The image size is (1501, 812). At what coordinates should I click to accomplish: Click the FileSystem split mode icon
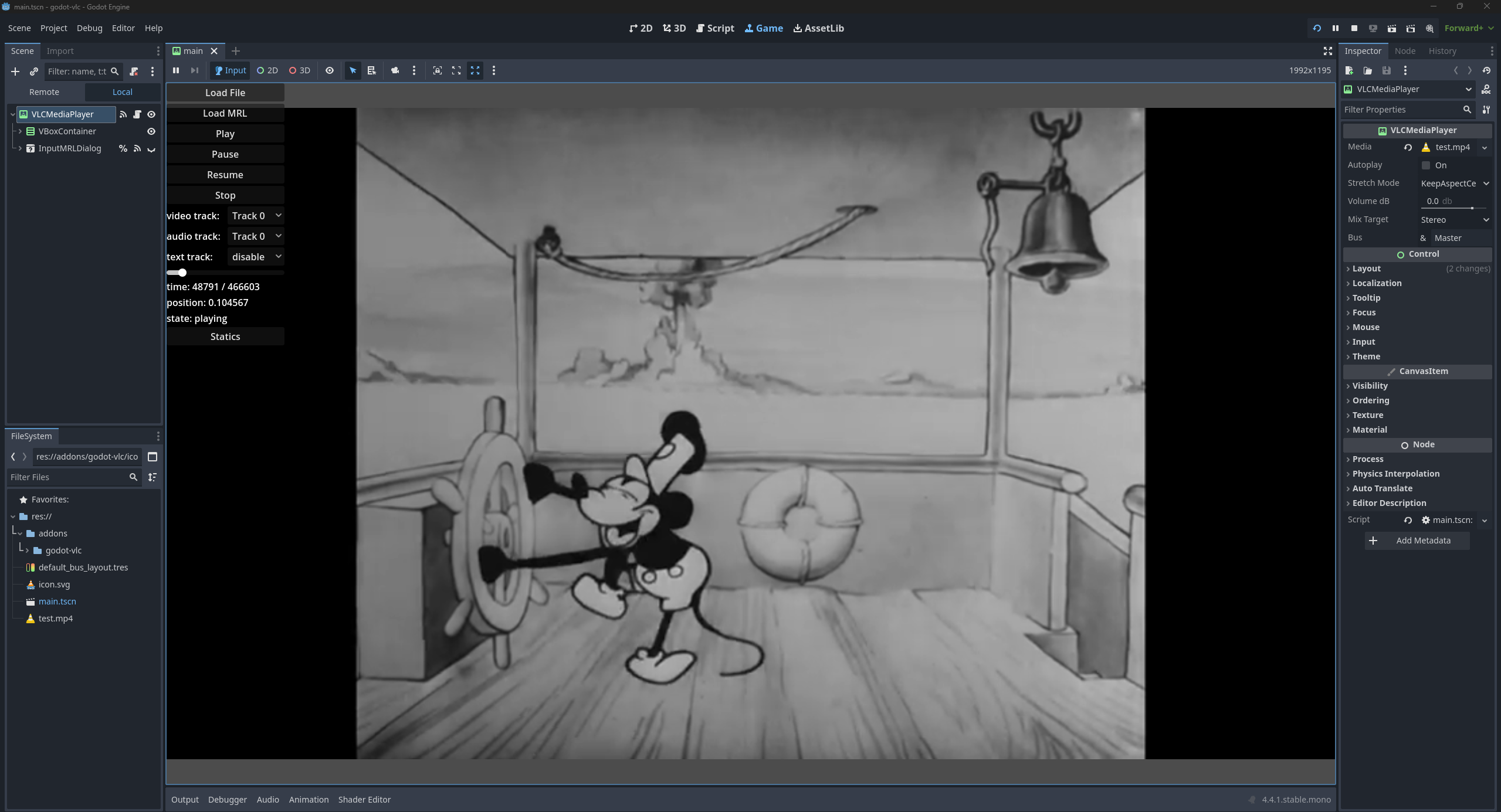coord(153,457)
